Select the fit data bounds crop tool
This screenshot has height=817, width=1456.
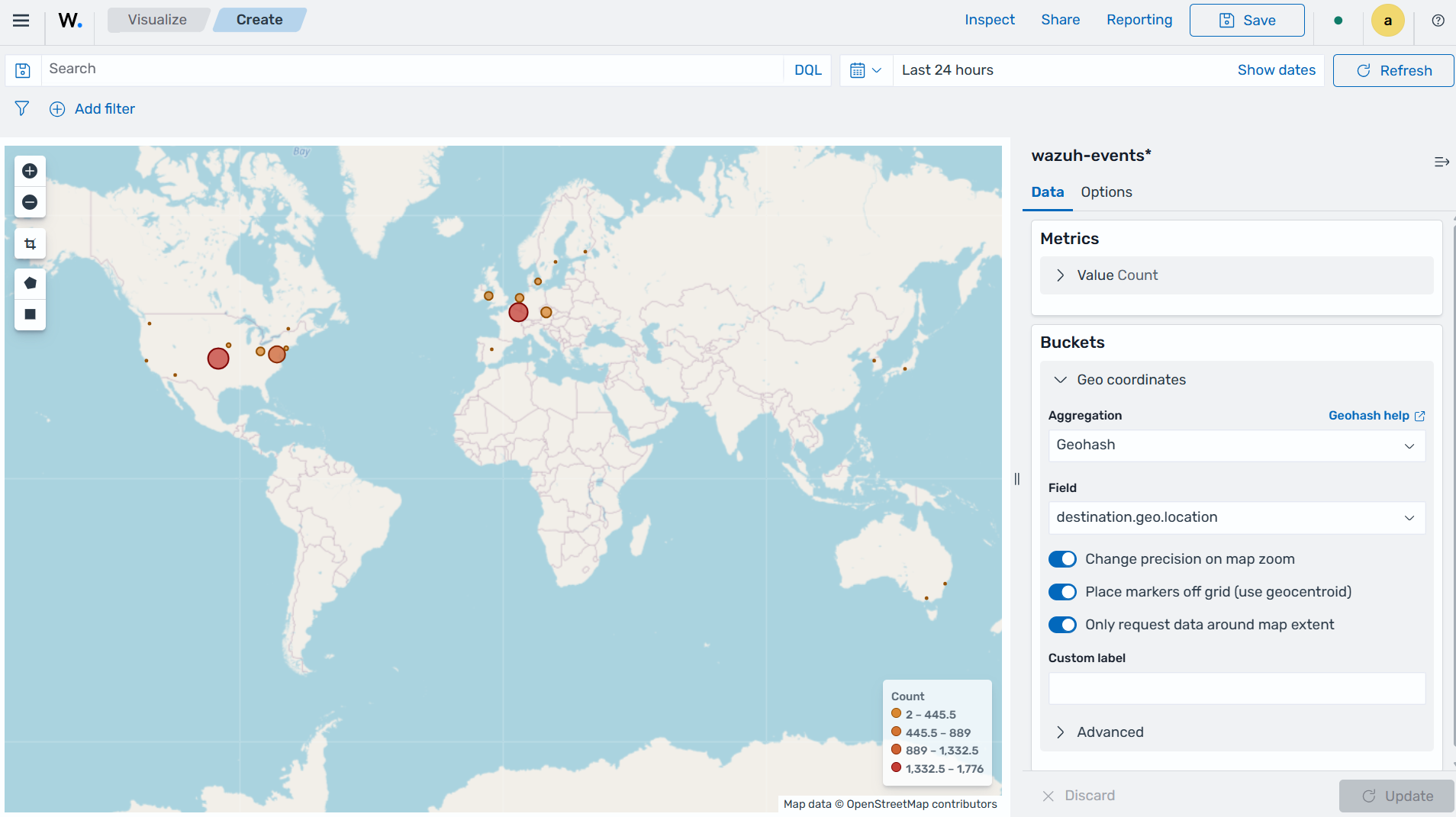tap(30, 244)
